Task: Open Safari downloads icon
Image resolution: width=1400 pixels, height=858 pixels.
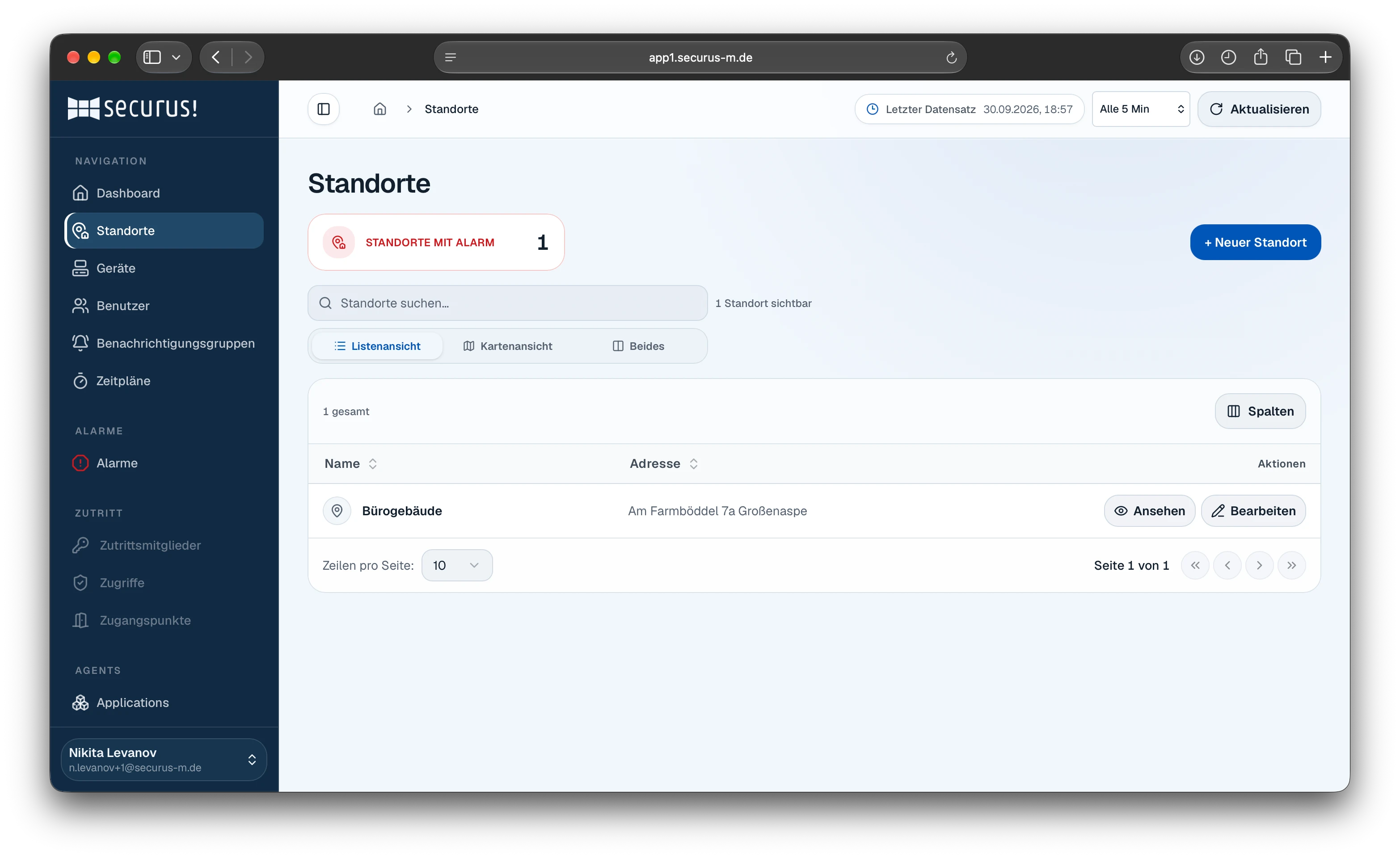Action: [1197, 57]
